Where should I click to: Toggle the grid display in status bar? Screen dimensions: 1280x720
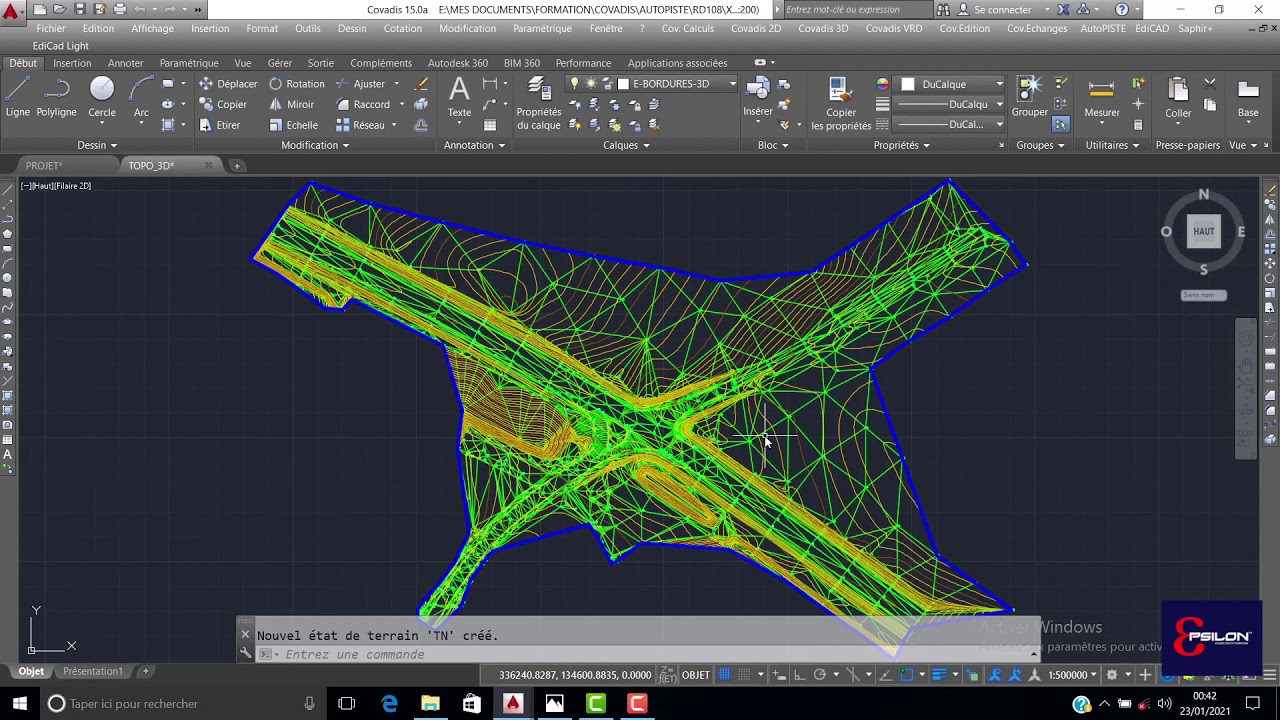pyautogui.click(x=725, y=675)
